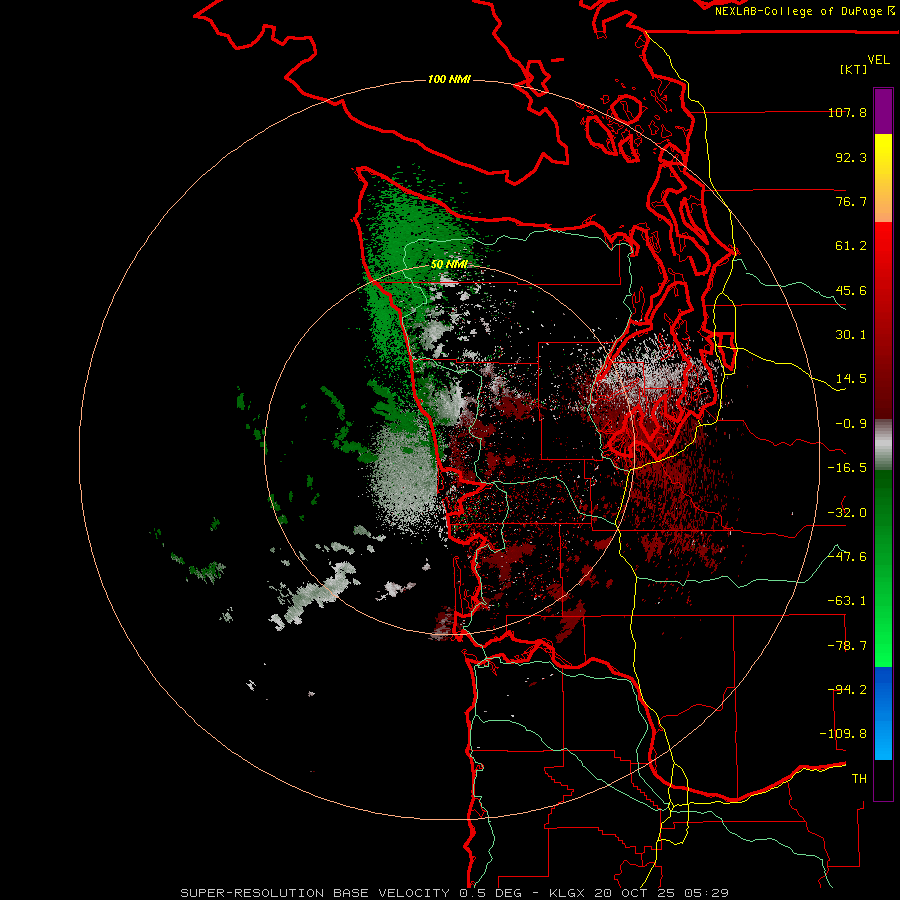Click the 30.1 legend value
This screenshot has width=900, height=900.
click(851, 335)
